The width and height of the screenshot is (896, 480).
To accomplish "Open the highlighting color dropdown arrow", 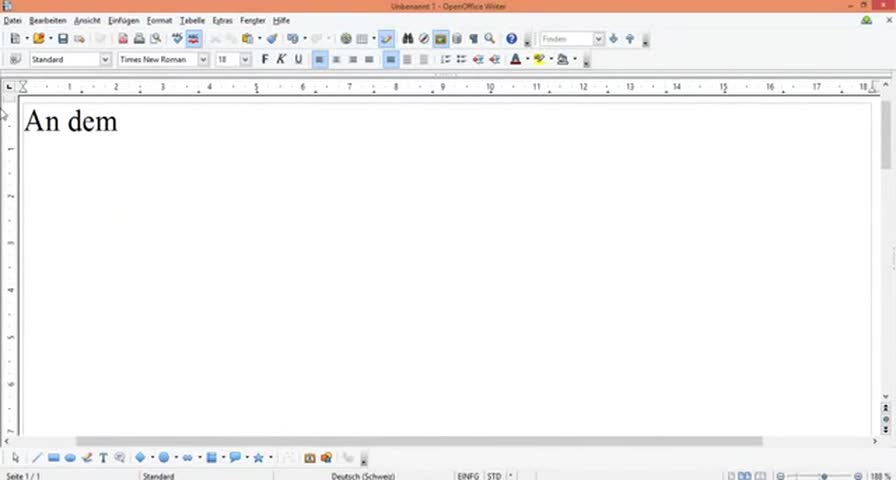I will 551,59.
